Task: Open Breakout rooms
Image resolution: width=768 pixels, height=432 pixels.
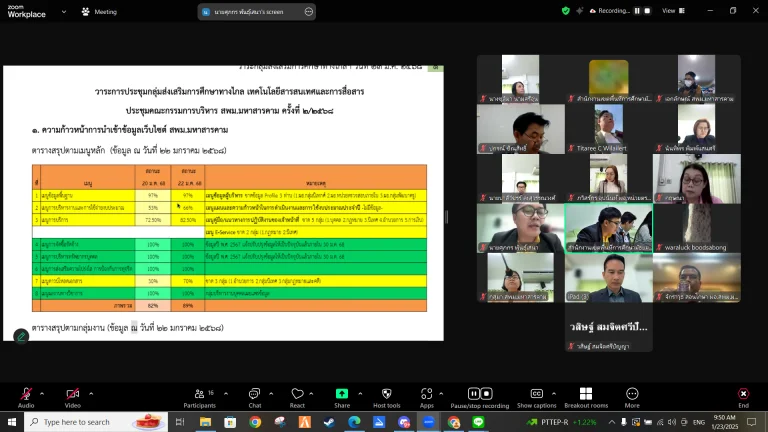Action: pyautogui.click(x=586, y=394)
